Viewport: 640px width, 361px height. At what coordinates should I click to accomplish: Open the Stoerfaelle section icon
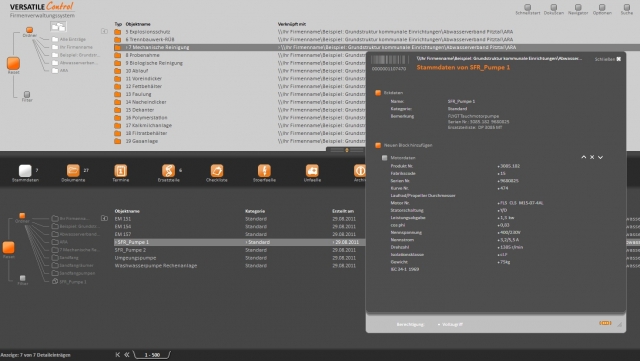pyautogui.click(x=264, y=170)
